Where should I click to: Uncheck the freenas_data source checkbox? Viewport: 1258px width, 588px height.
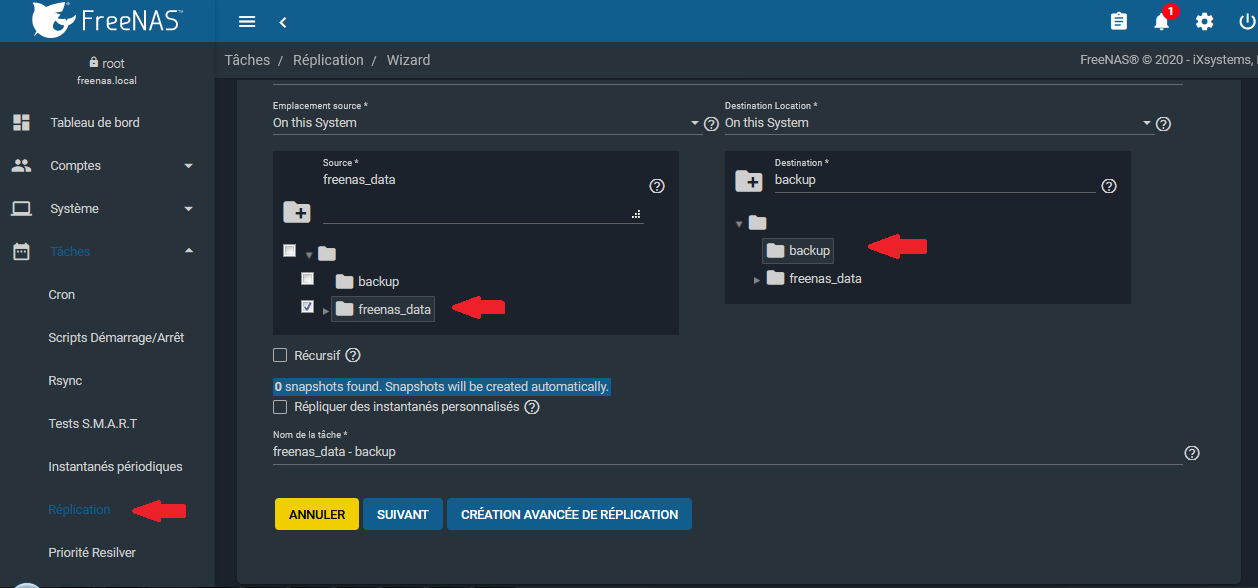click(308, 307)
